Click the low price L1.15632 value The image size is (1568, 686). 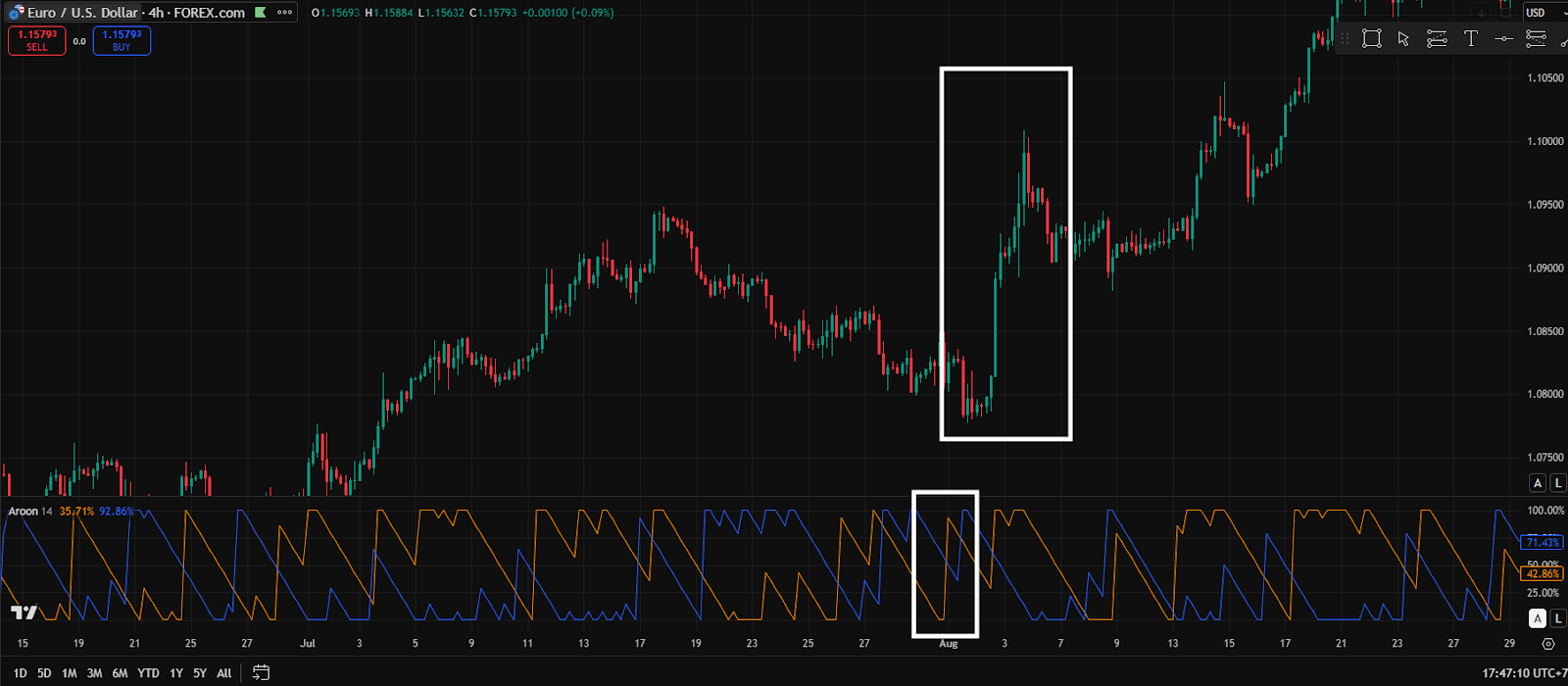[x=441, y=13]
